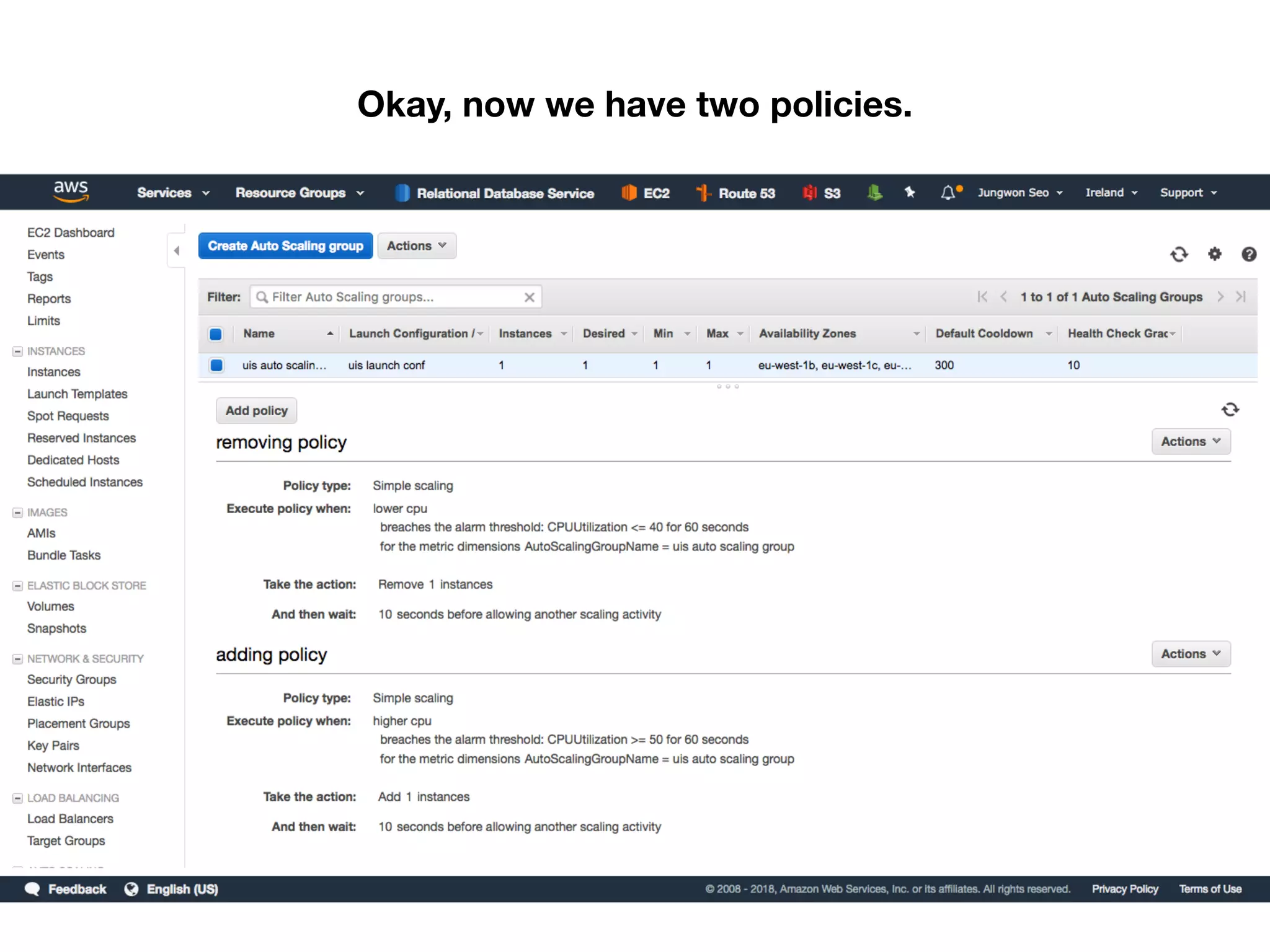
Task: Refresh the Auto Scaling groups list
Action: click(1179, 254)
